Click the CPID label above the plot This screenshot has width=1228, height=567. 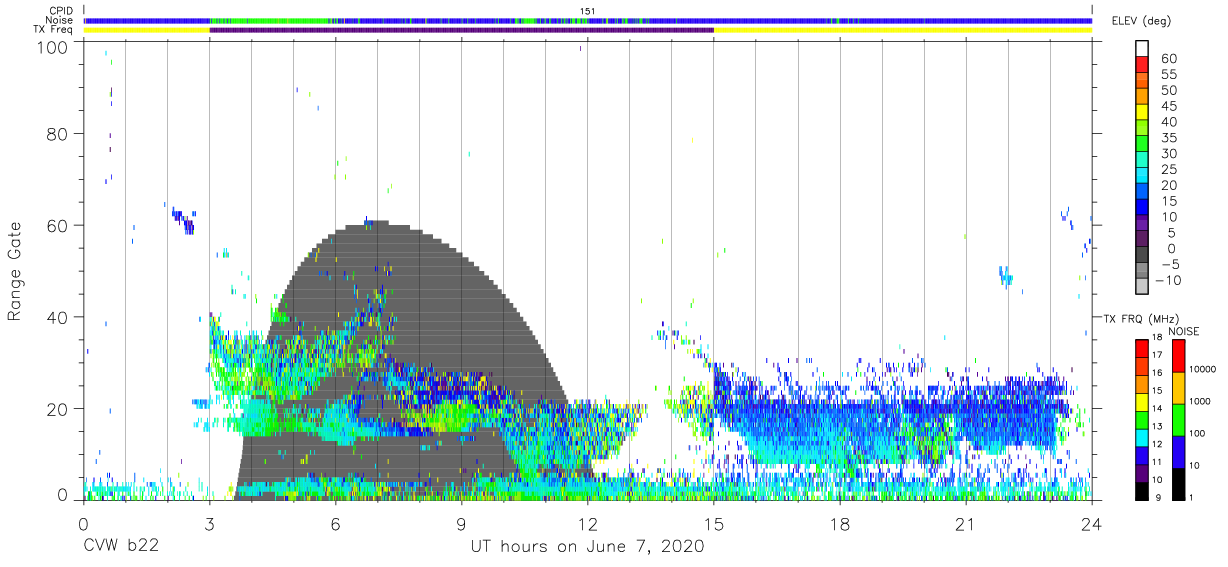coord(60,11)
